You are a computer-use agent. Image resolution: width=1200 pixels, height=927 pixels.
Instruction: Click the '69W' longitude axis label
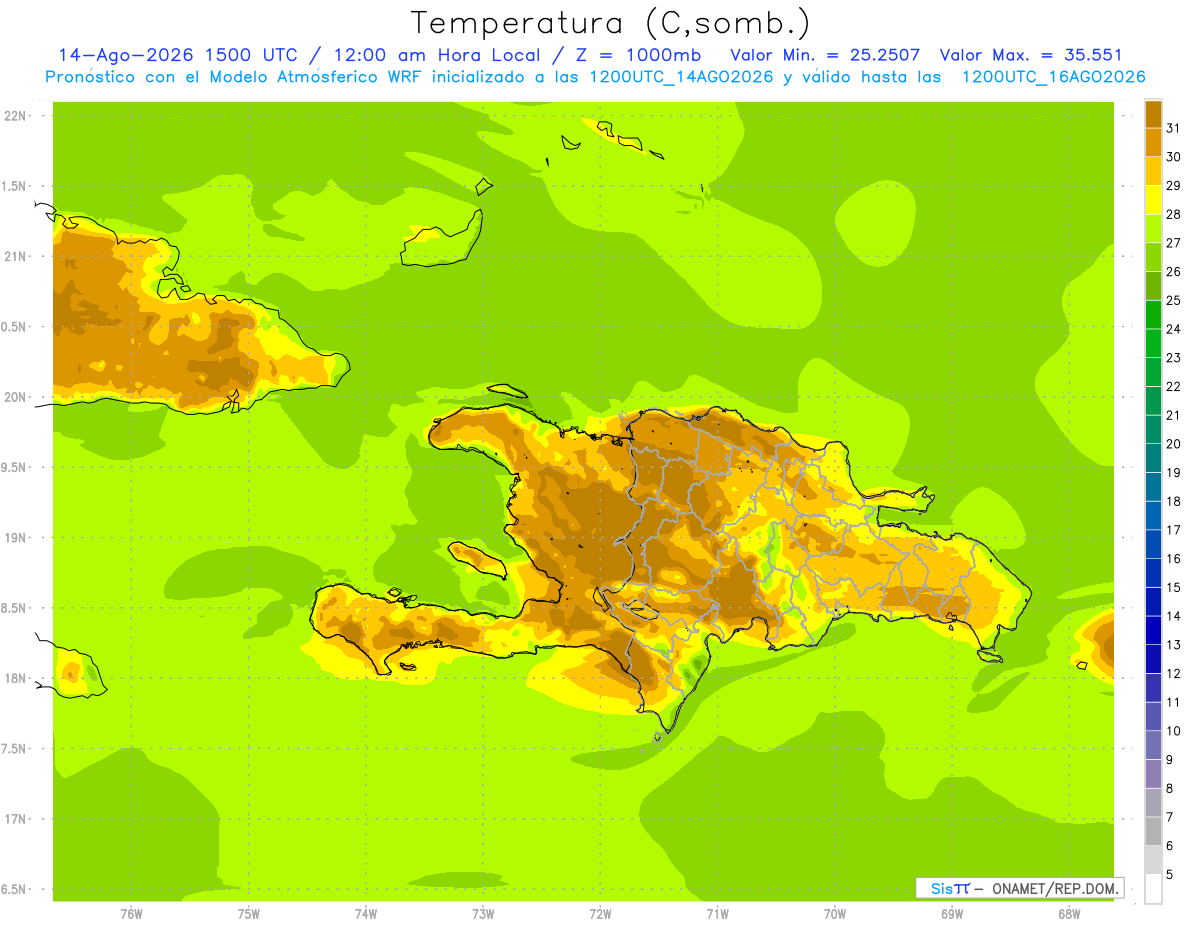(x=952, y=914)
